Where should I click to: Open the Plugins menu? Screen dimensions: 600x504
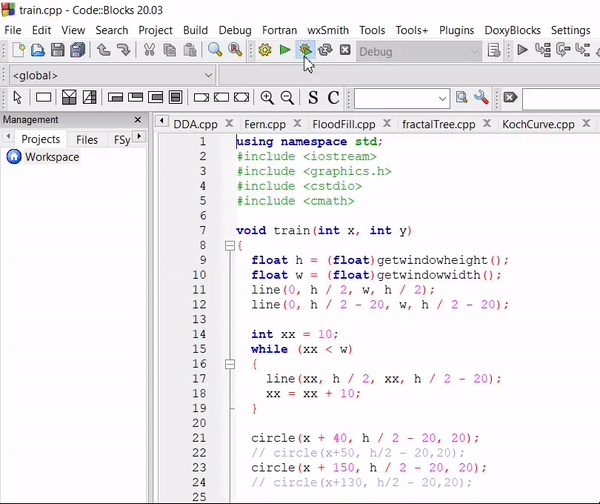[x=457, y=30]
